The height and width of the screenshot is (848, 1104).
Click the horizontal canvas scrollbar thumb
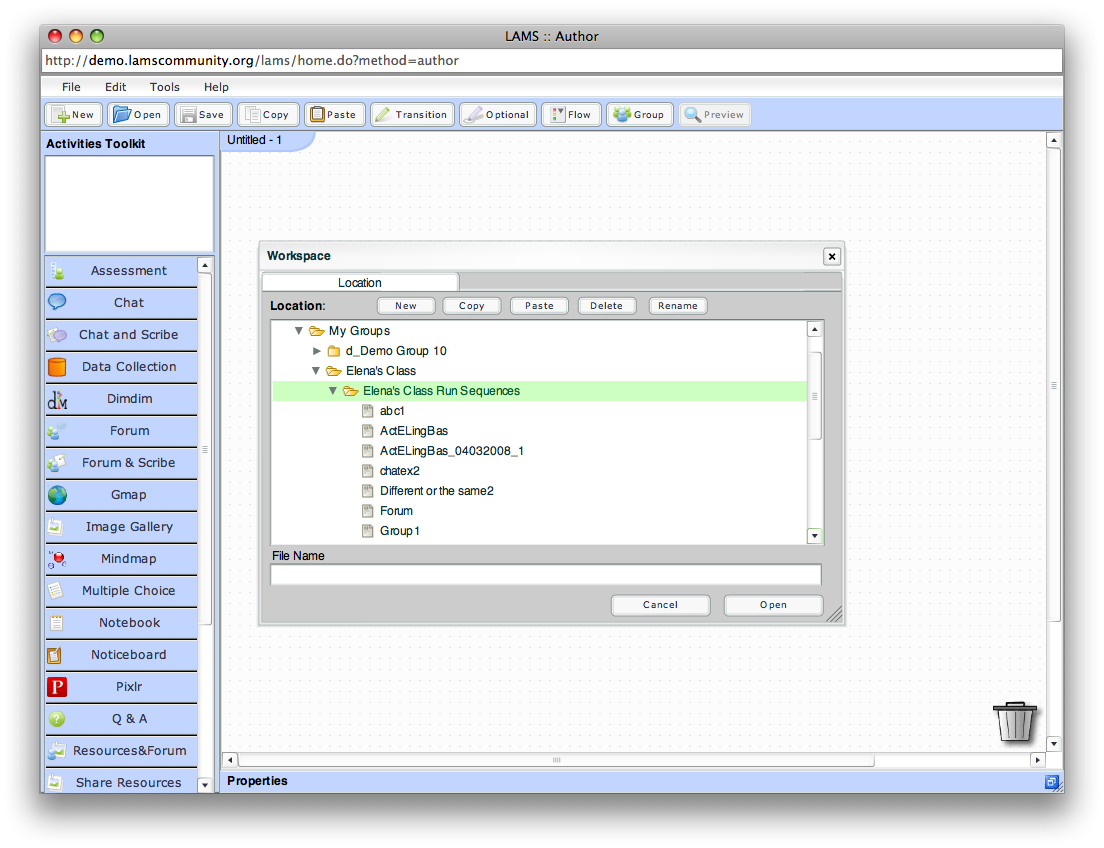pos(556,760)
